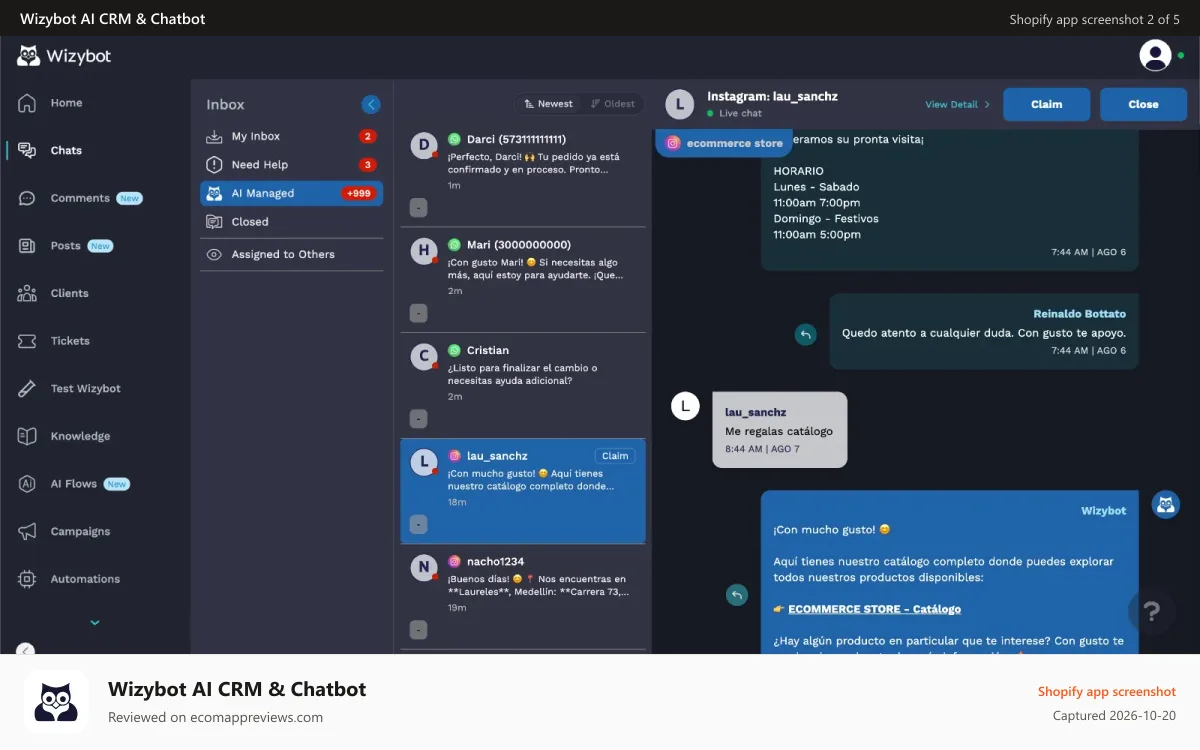Viewport: 1200px width, 750px height.
Task: Sort conversations by Newest
Action: pos(548,104)
